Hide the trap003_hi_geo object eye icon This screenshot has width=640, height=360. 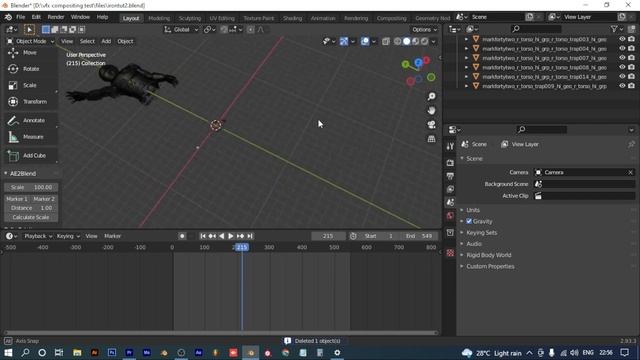(622, 39)
